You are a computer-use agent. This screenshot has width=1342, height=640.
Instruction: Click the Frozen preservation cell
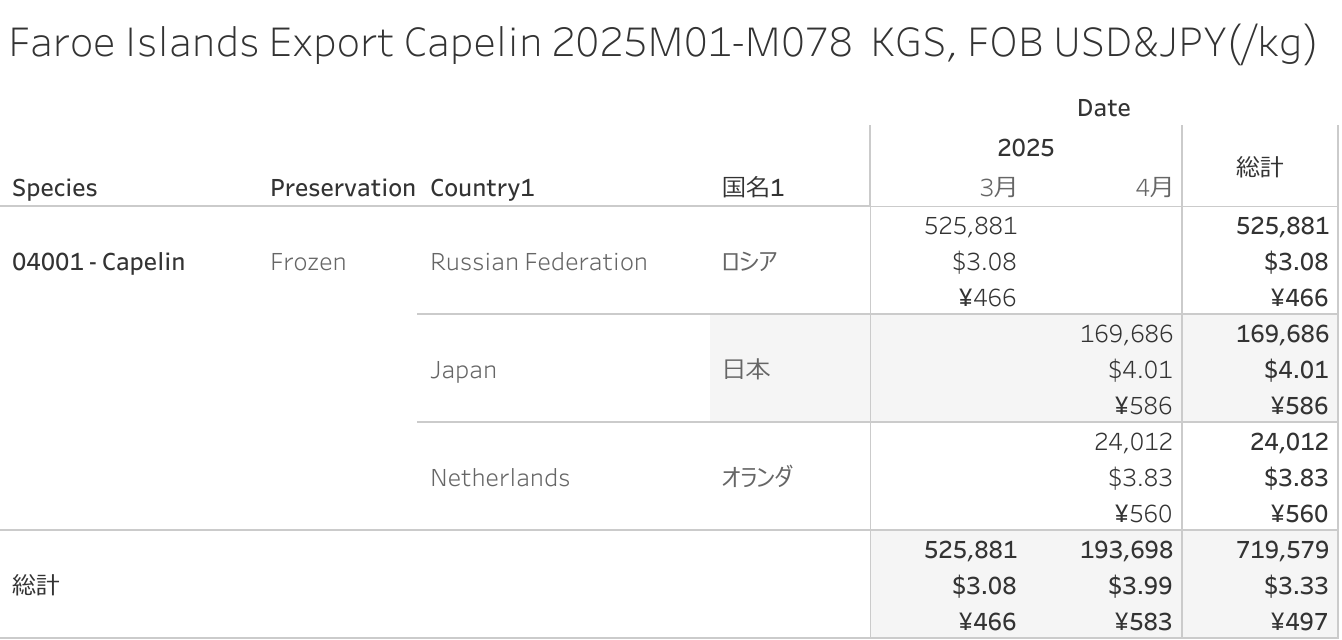click(308, 262)
